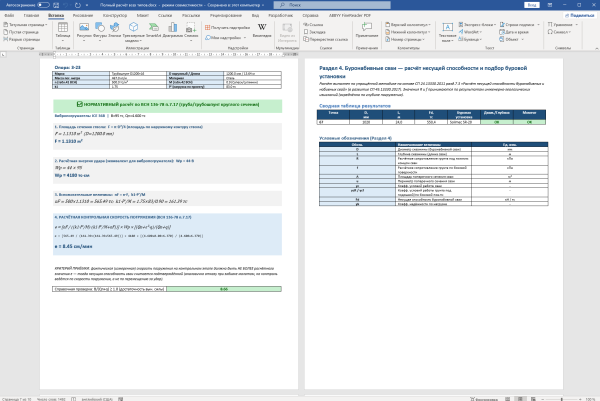Take a screenshot with Снимок icon
The width and height of the screenshot is (600, 401).
click(x=191, y=31)
